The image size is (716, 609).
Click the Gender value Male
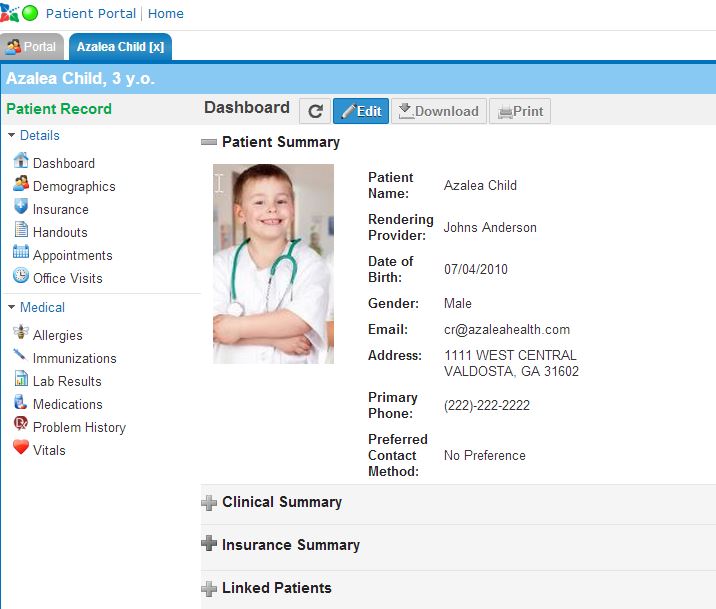[x=458, y=303]
